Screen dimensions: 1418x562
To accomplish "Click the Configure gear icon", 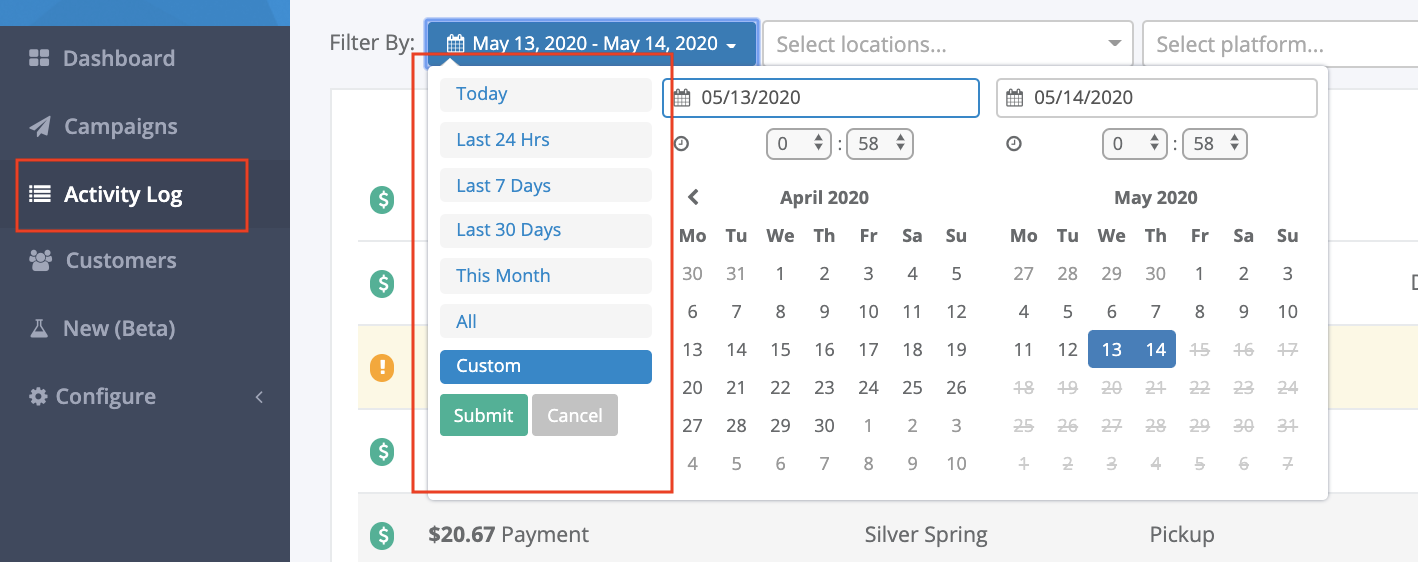I will (38, 397).
